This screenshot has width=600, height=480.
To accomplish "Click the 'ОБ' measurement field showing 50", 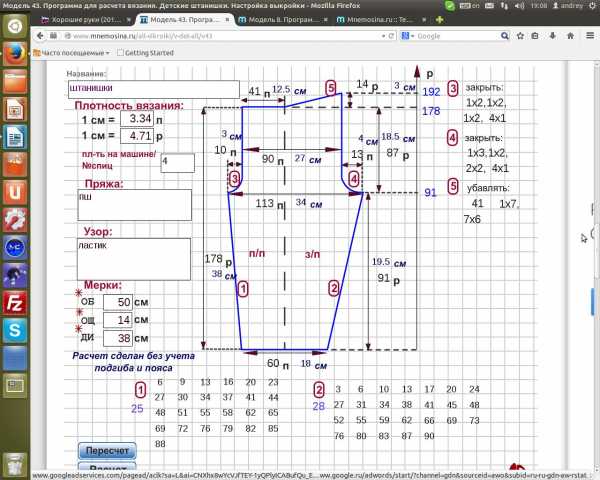I will pos(117,302).
